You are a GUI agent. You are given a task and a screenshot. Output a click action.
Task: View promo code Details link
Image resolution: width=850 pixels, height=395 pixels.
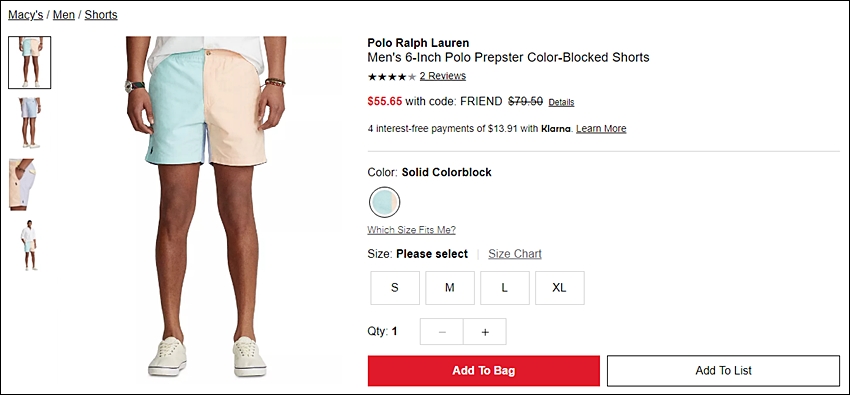point(561,102)
